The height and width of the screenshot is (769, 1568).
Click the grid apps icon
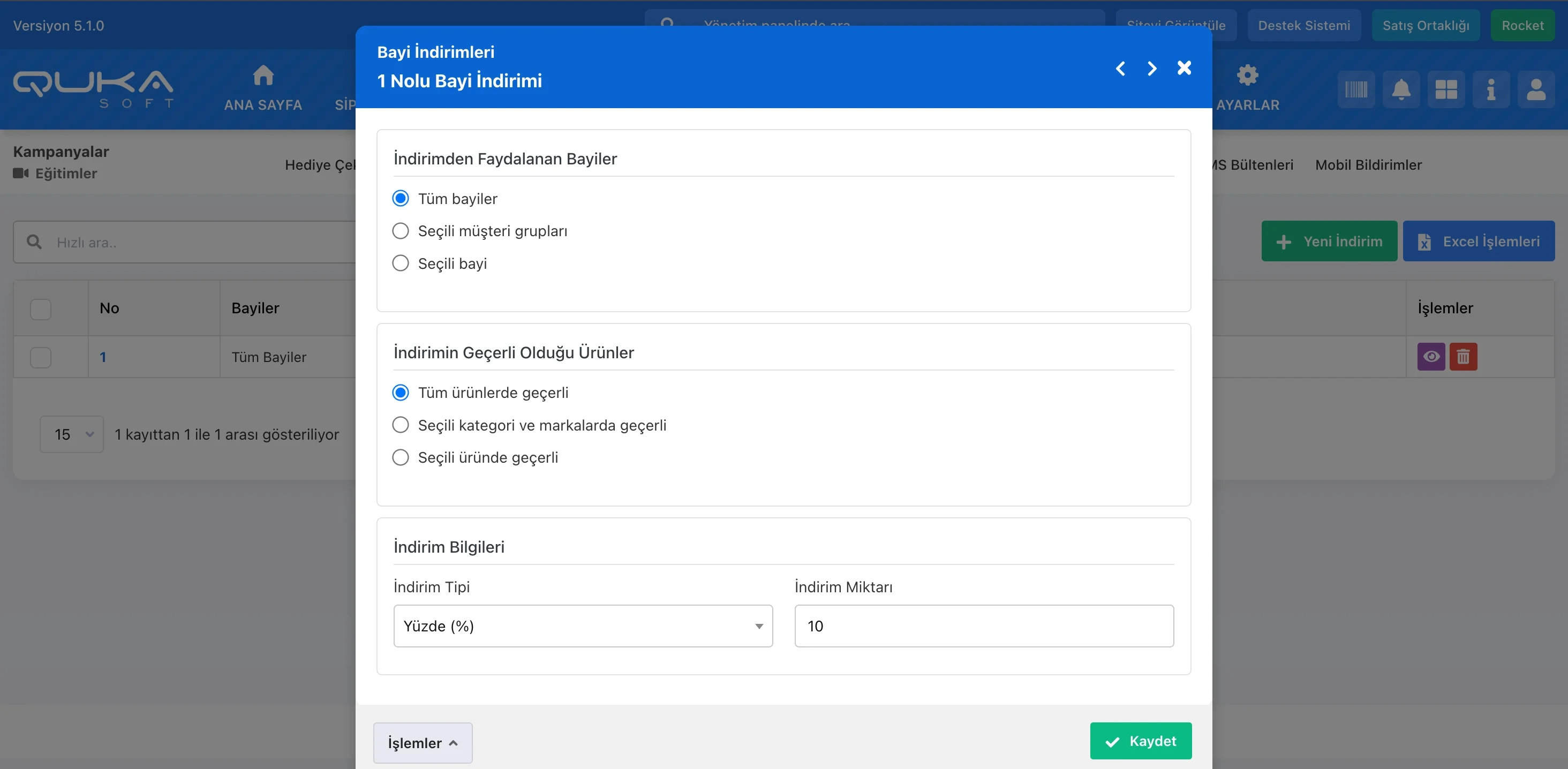pyautogui.click(x=1446, y=90)
